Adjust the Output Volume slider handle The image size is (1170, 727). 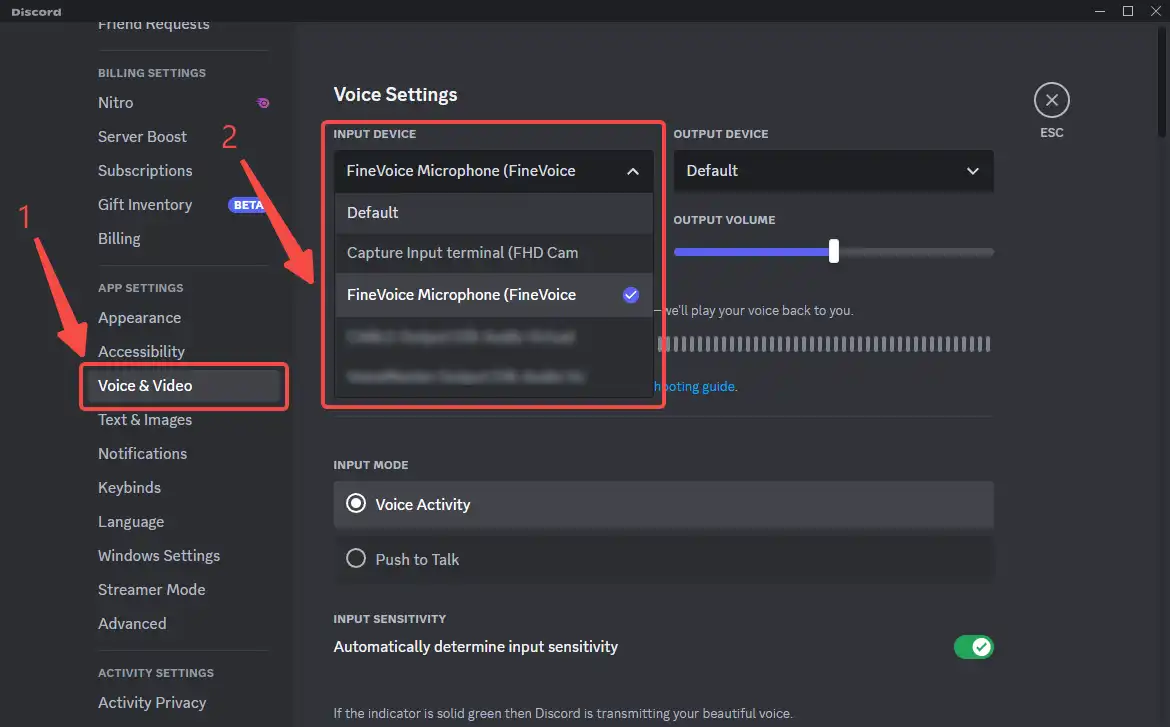coord(833,252)
